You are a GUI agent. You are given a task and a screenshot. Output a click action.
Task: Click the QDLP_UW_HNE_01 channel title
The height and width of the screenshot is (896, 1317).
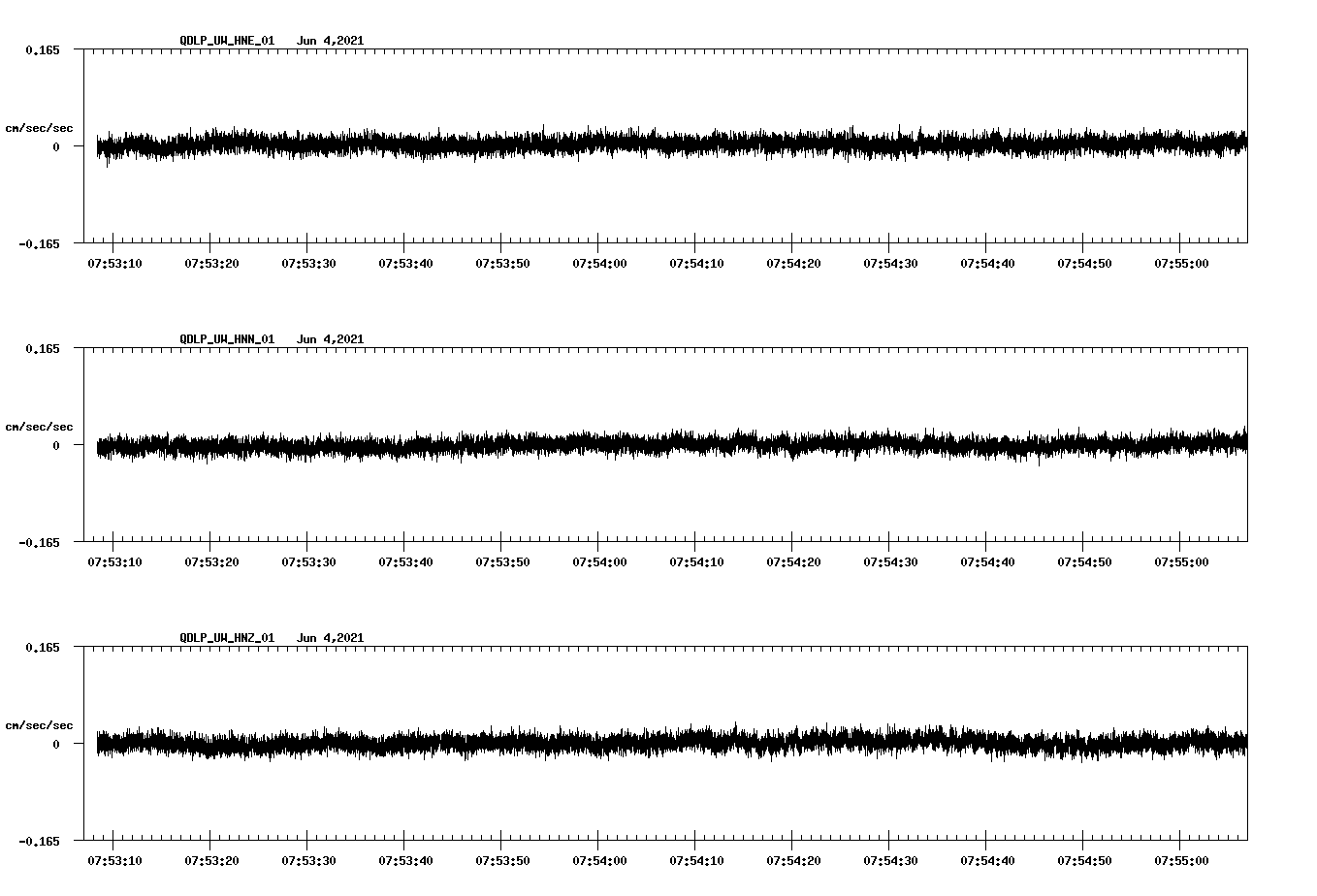click(227, 41)
